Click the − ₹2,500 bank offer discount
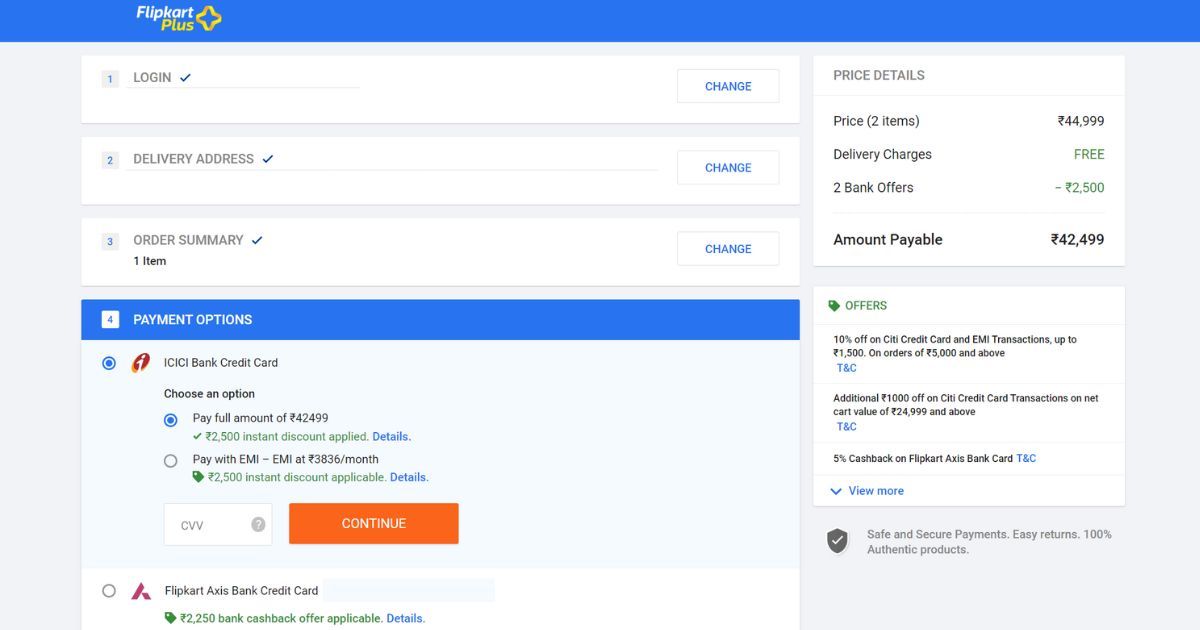 [x=1079, y=187]
